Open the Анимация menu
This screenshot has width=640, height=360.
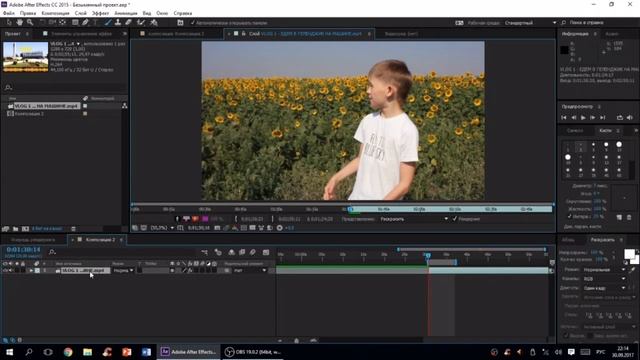[x=126, y=13]
